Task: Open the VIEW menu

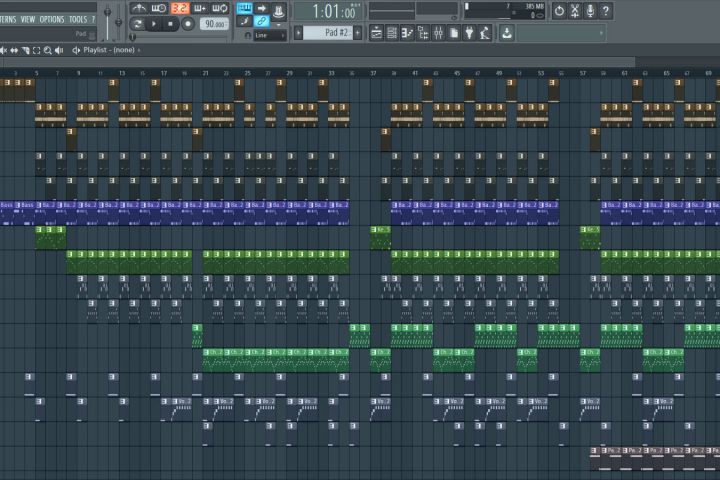Action: point(28,19)
